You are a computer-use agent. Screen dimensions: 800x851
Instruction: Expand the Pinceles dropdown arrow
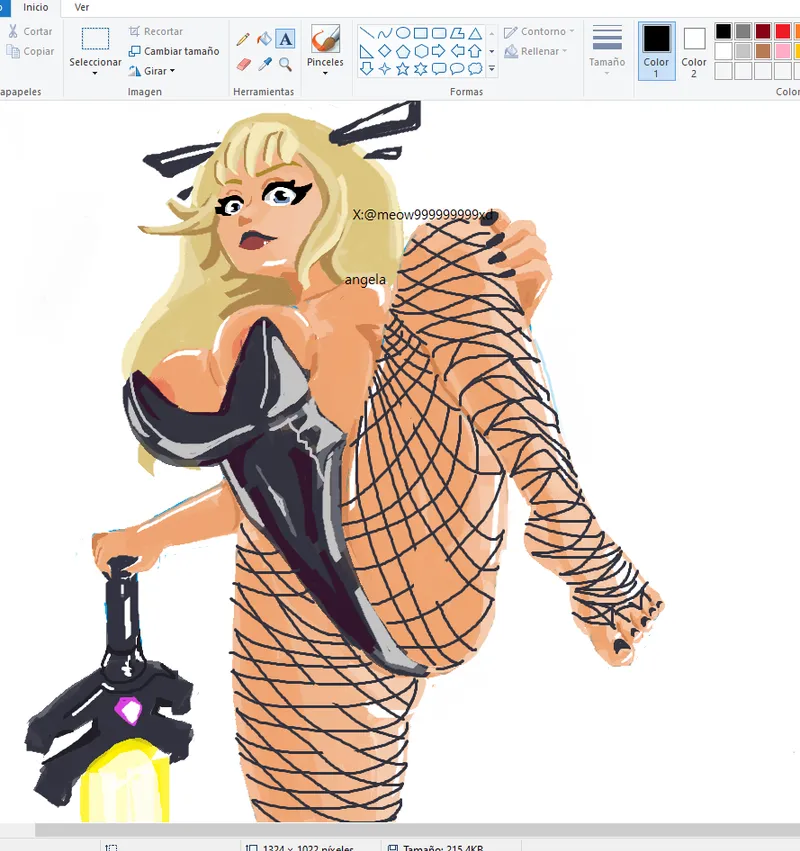(x=325, y=73)
